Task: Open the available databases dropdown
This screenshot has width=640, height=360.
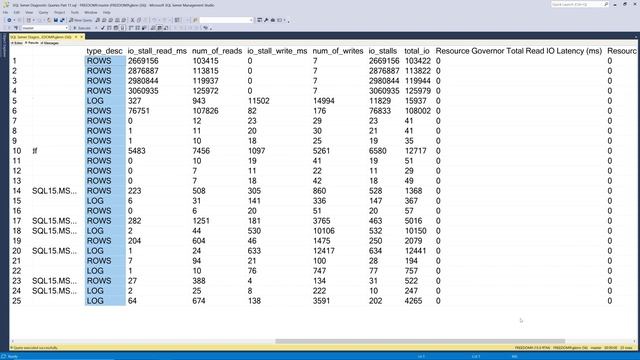Action: [x=67, y=28]
